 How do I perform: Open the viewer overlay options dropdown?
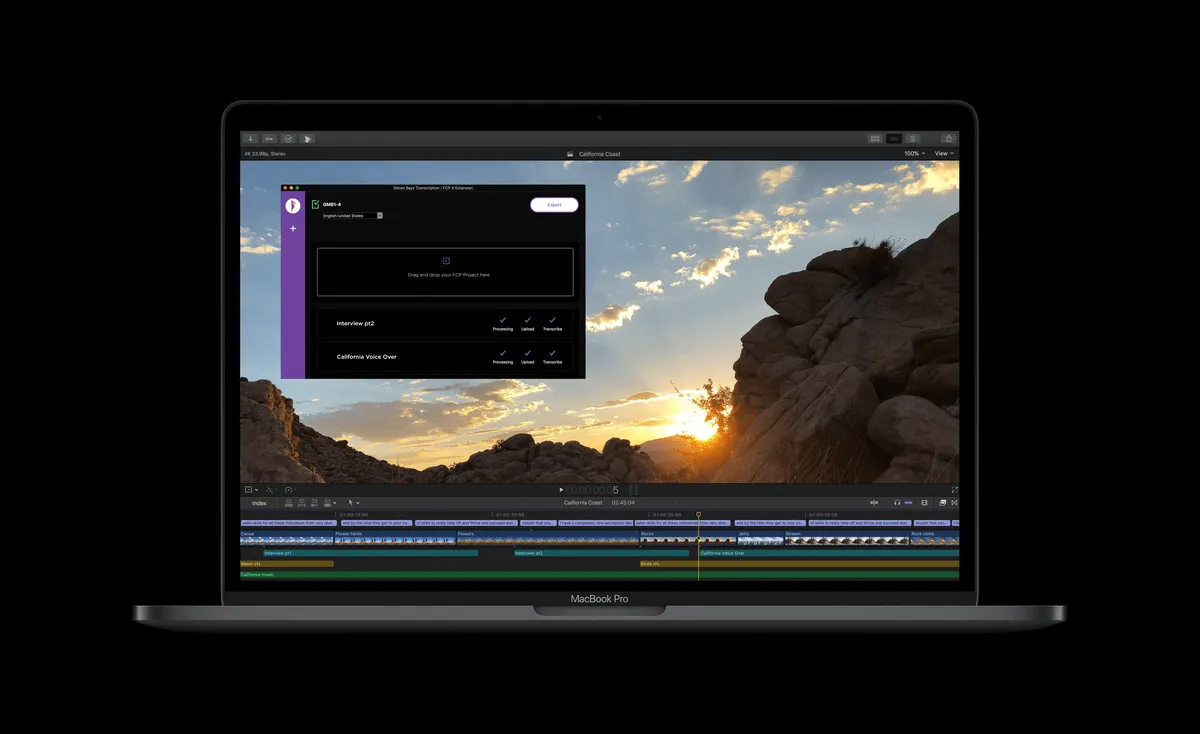click(x=251, y=490)
